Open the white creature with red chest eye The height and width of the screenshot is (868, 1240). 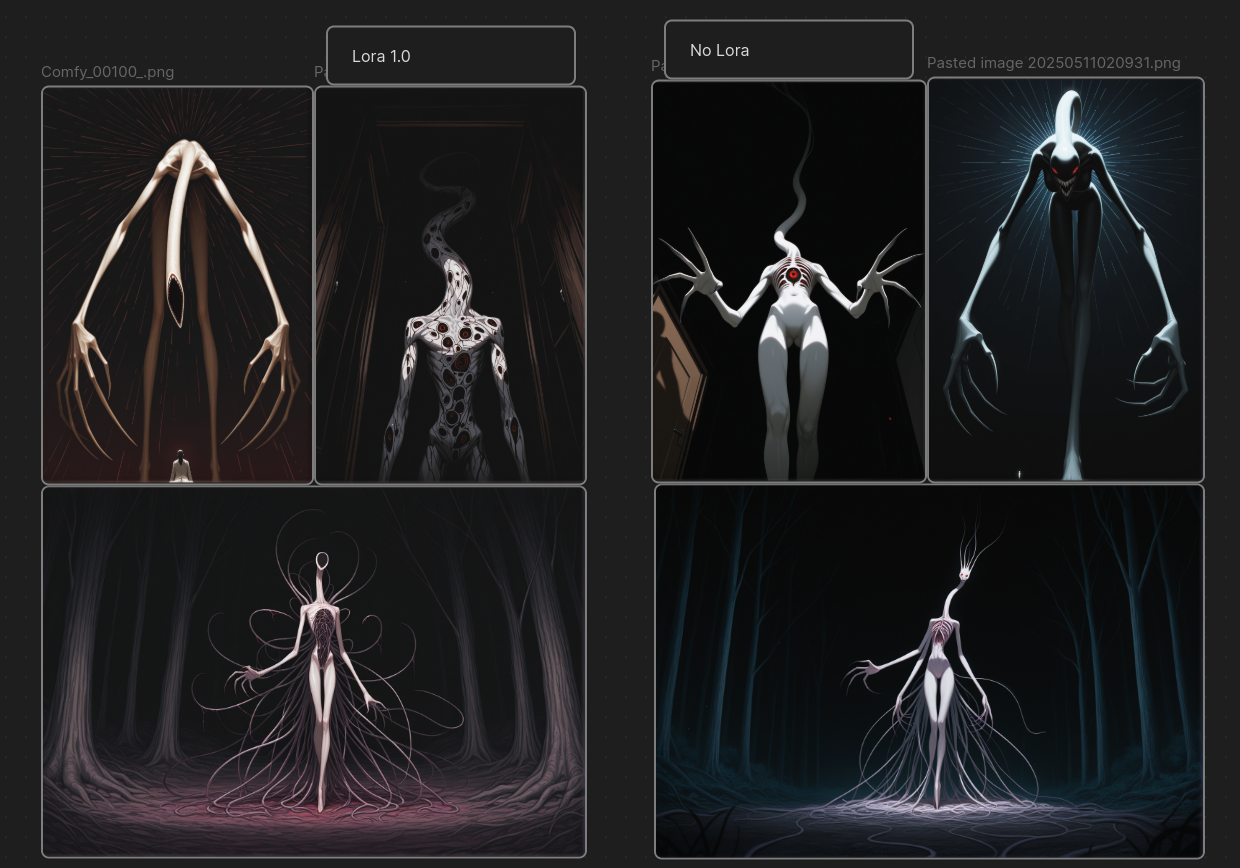pos(789,281)
